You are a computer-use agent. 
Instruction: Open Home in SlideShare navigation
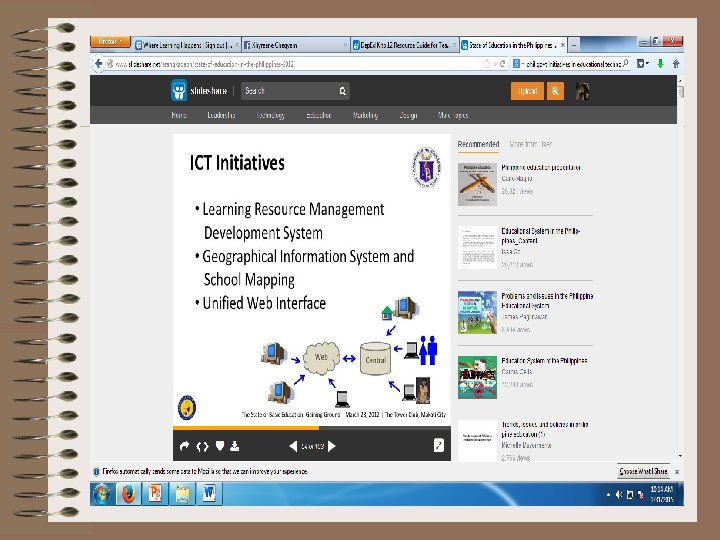[179, 115]
